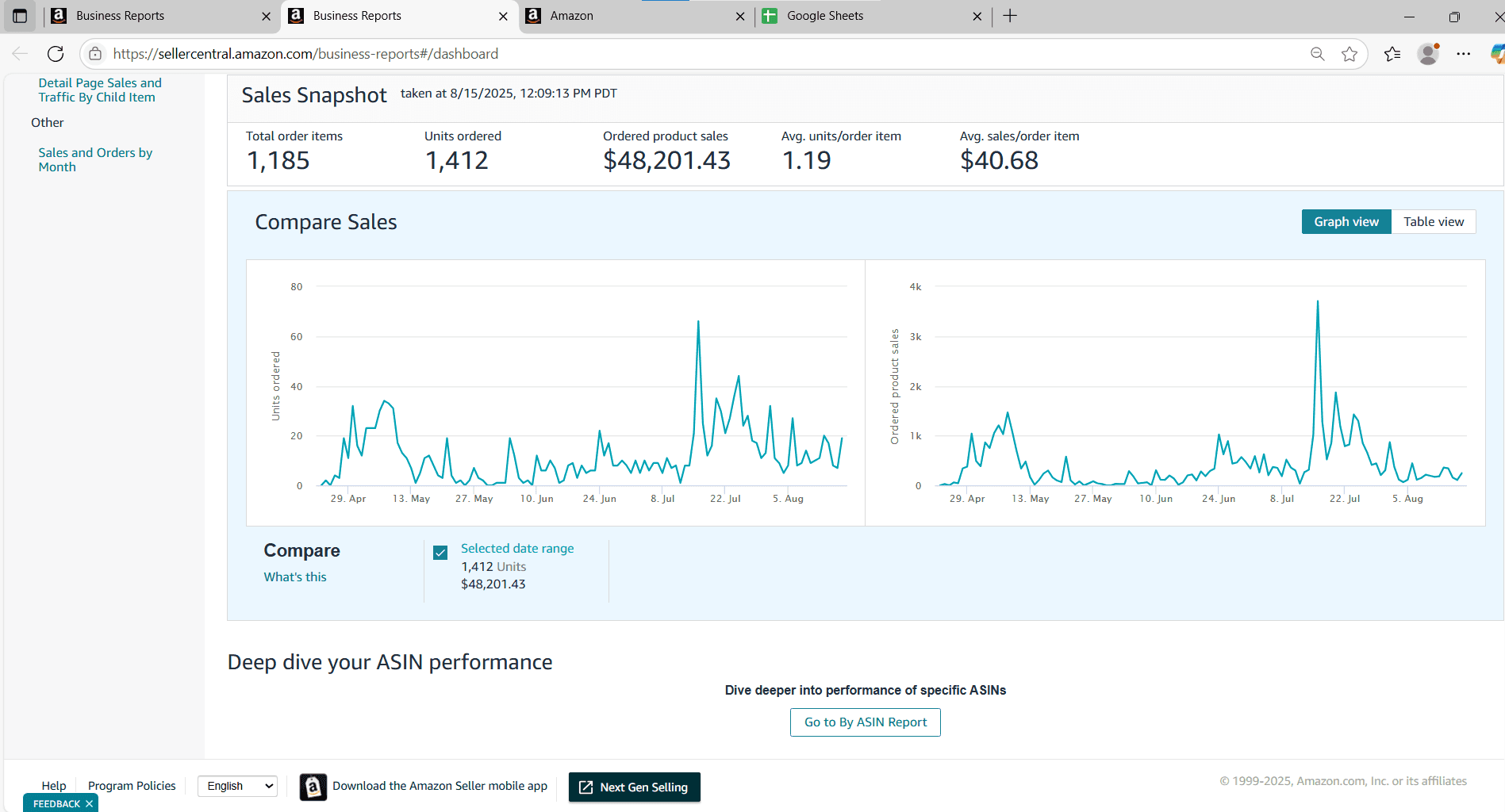Select Table view

pyautogui.click(x=1434, y=222)
